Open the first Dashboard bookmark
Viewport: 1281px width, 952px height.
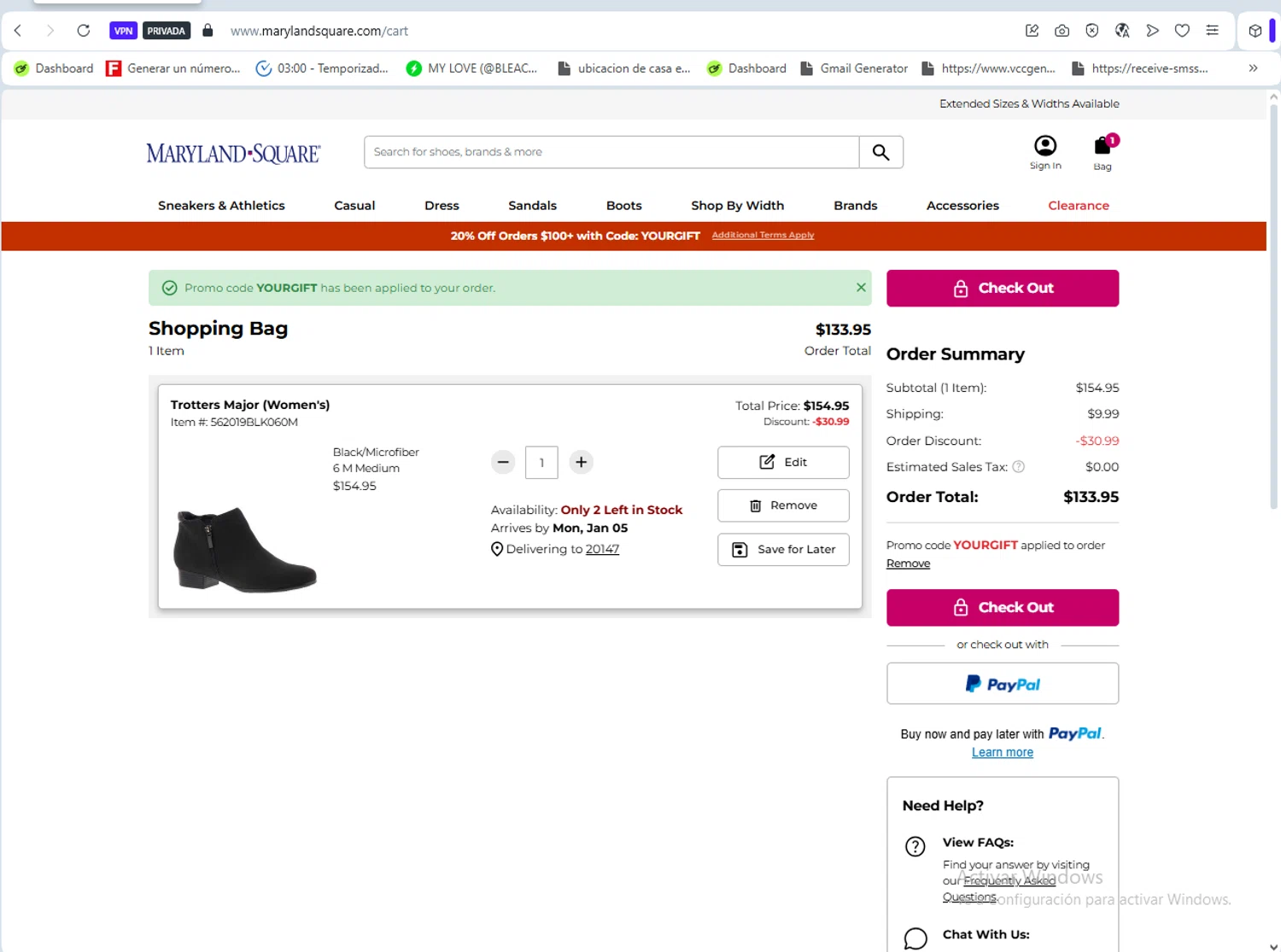click(x=54, y=68)
